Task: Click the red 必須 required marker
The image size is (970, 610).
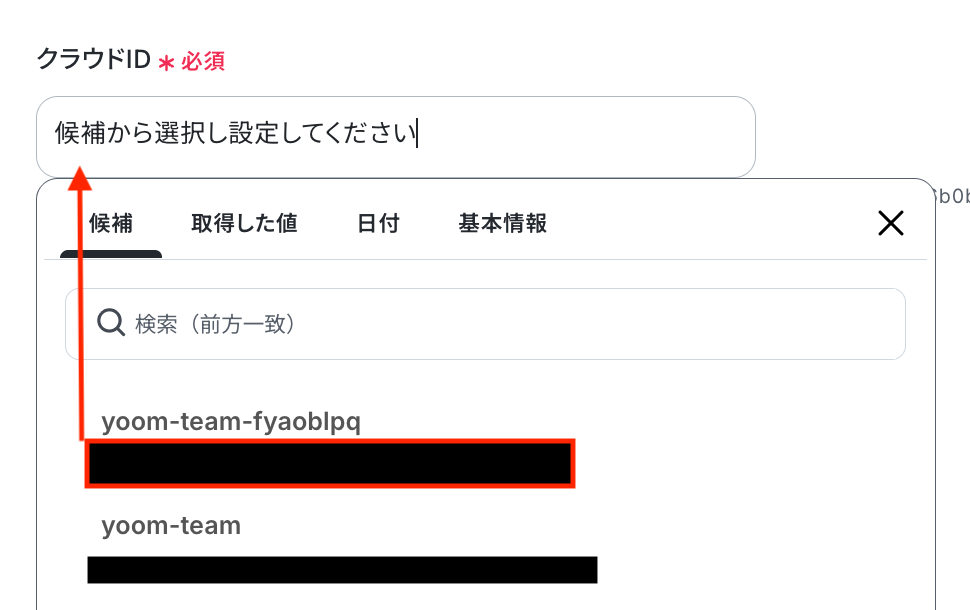Action: (203, 61)
